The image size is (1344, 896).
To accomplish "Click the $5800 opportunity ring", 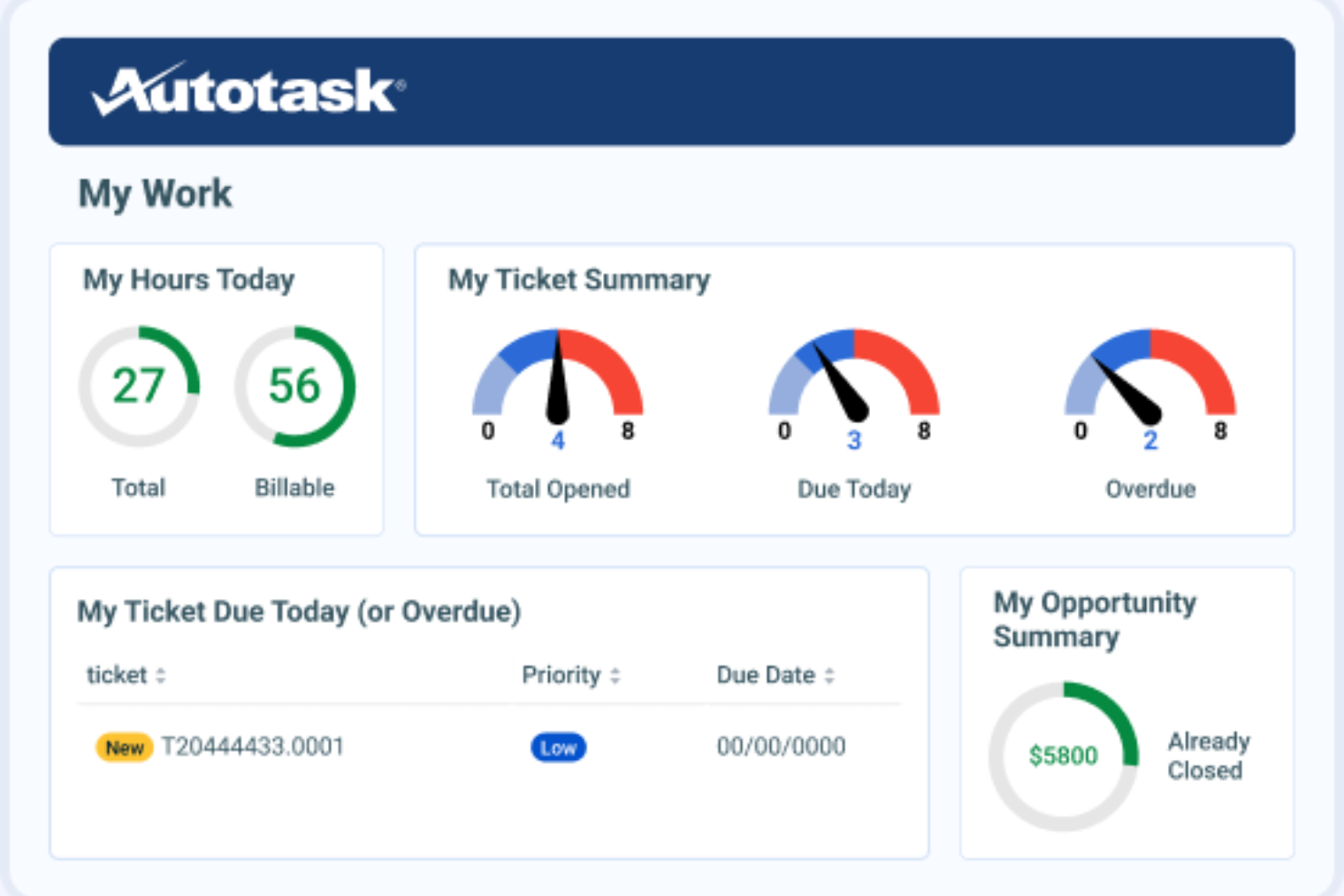I will [1063, 755].
